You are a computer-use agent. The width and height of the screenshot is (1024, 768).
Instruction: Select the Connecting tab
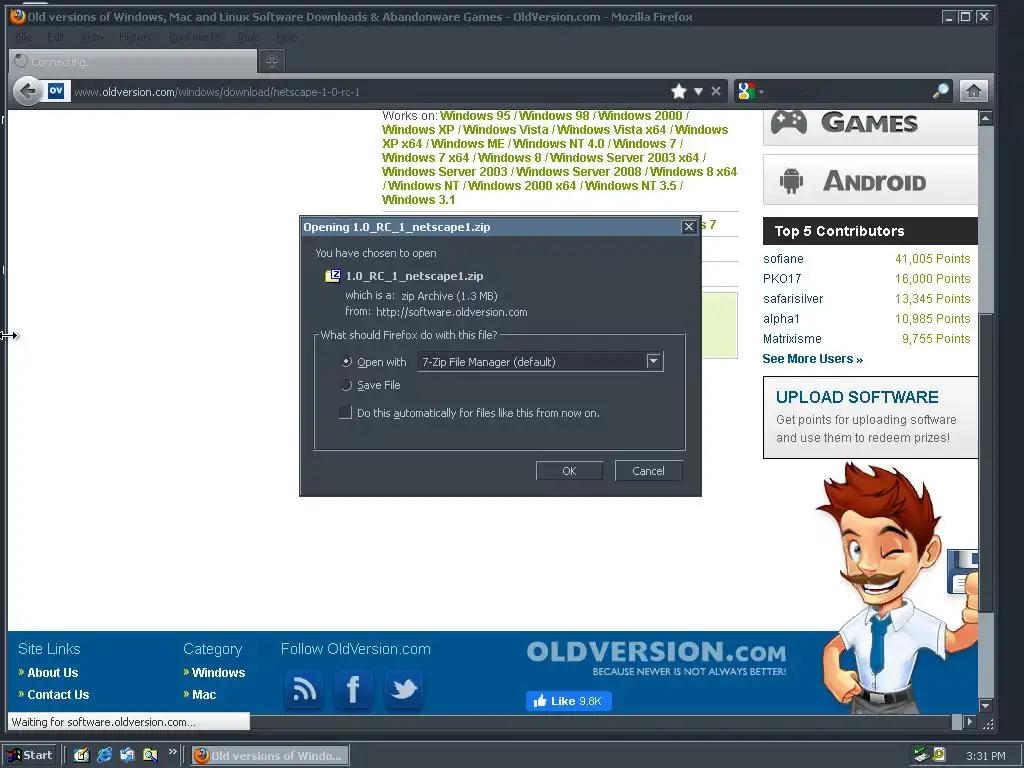[x=134, y=61]
